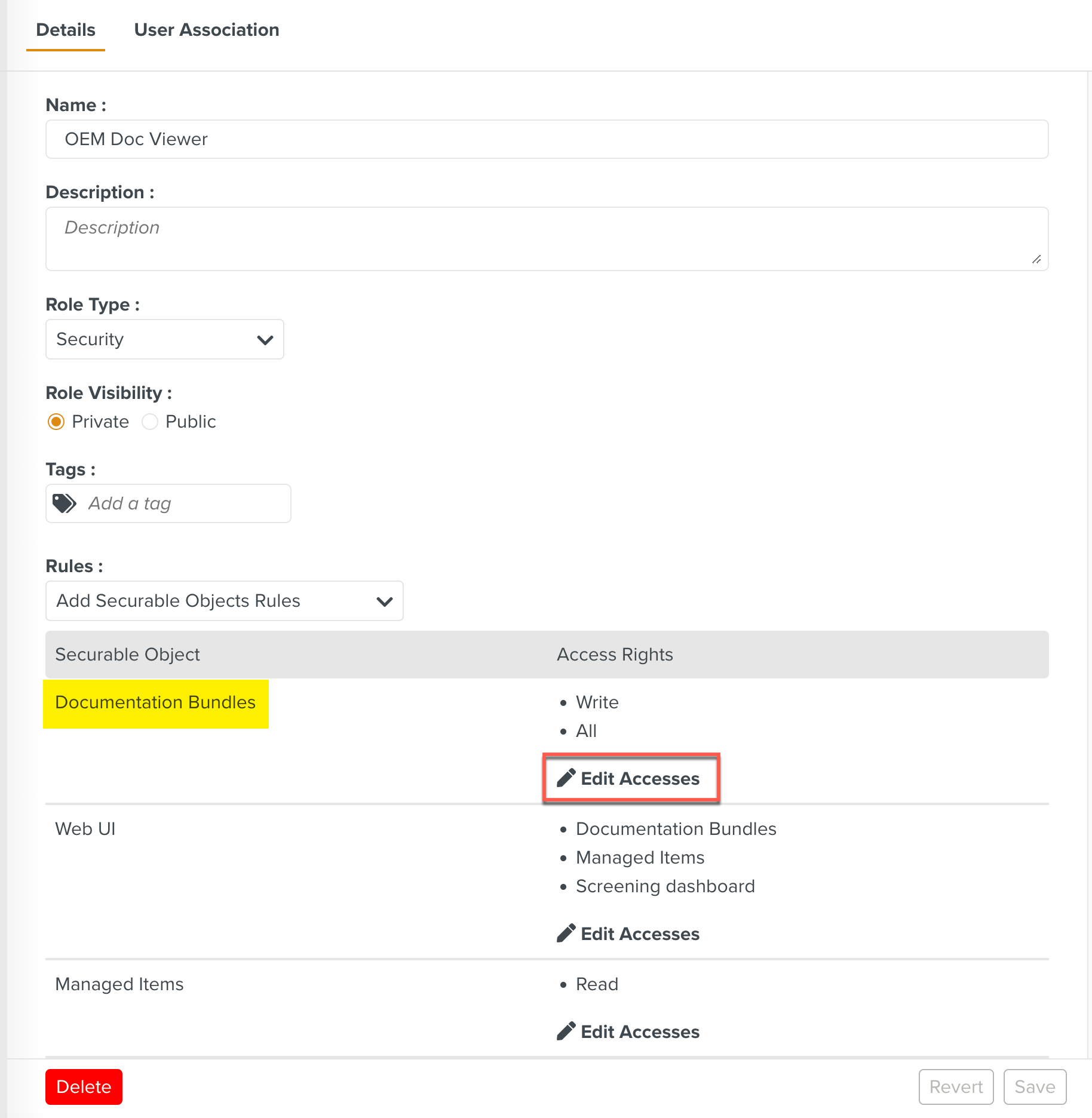Switch to the Details tab

click(66, 30)
